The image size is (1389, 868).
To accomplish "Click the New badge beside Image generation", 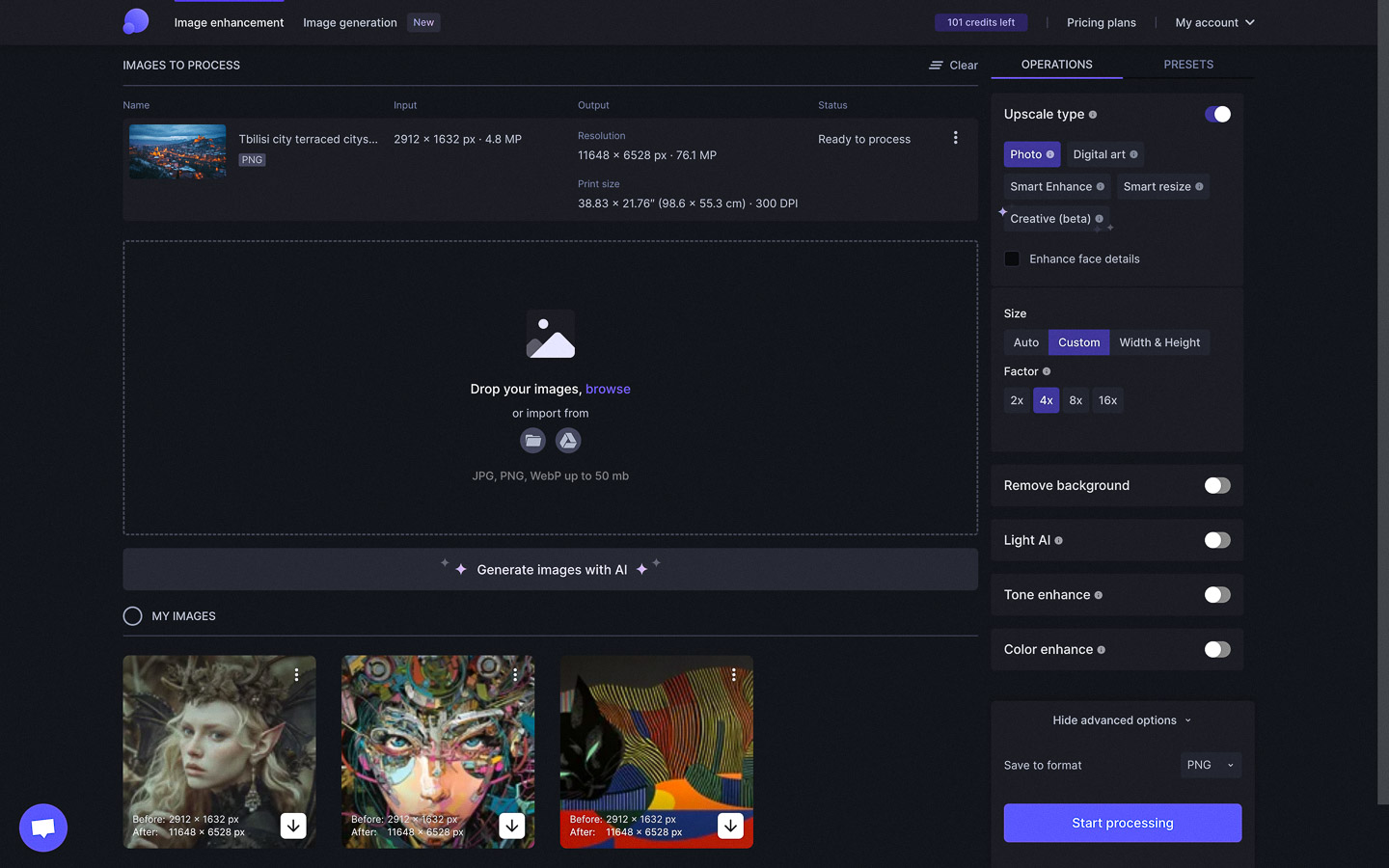I will [423, 22].
